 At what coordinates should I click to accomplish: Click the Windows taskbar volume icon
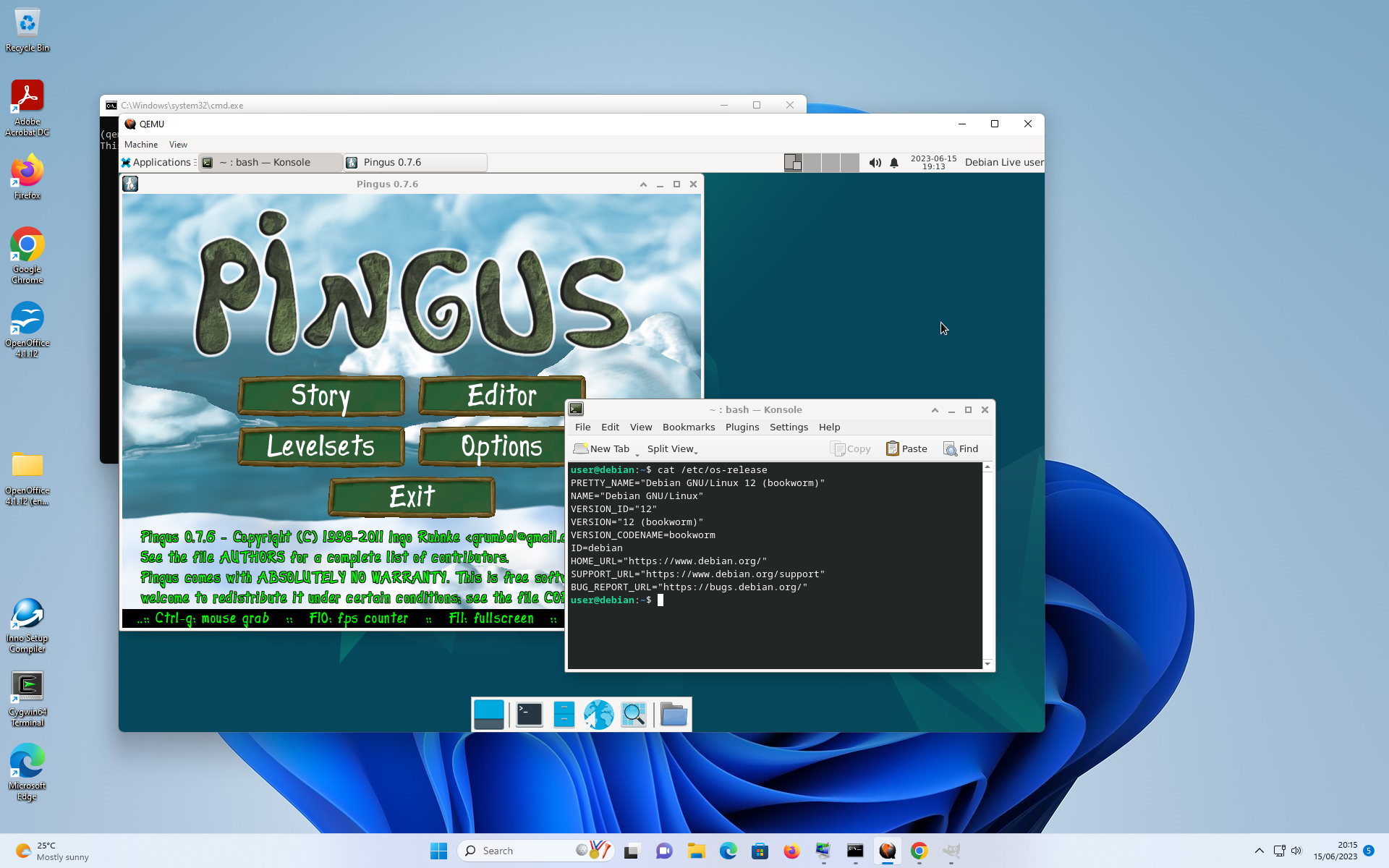pyautogui.click(x=1296, y=851)
